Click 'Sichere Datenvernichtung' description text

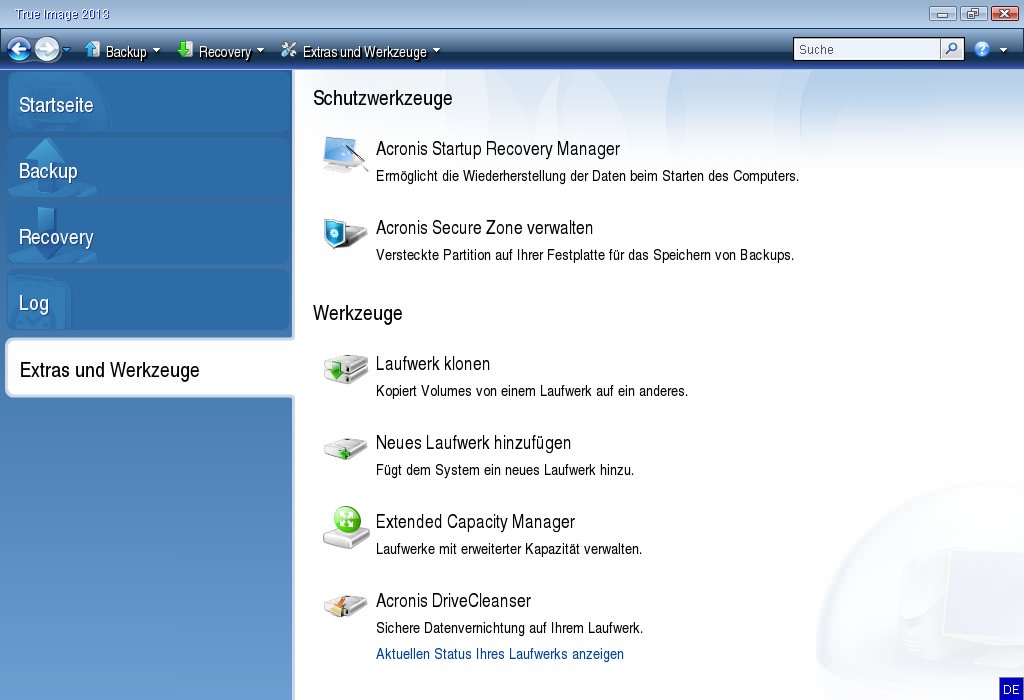[x=509, y=628]
